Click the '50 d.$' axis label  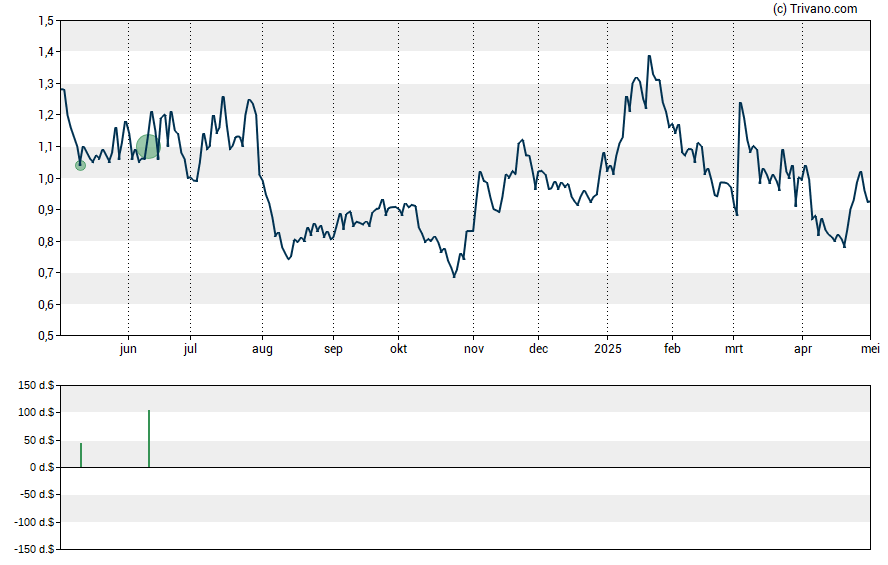pos(39,440)
